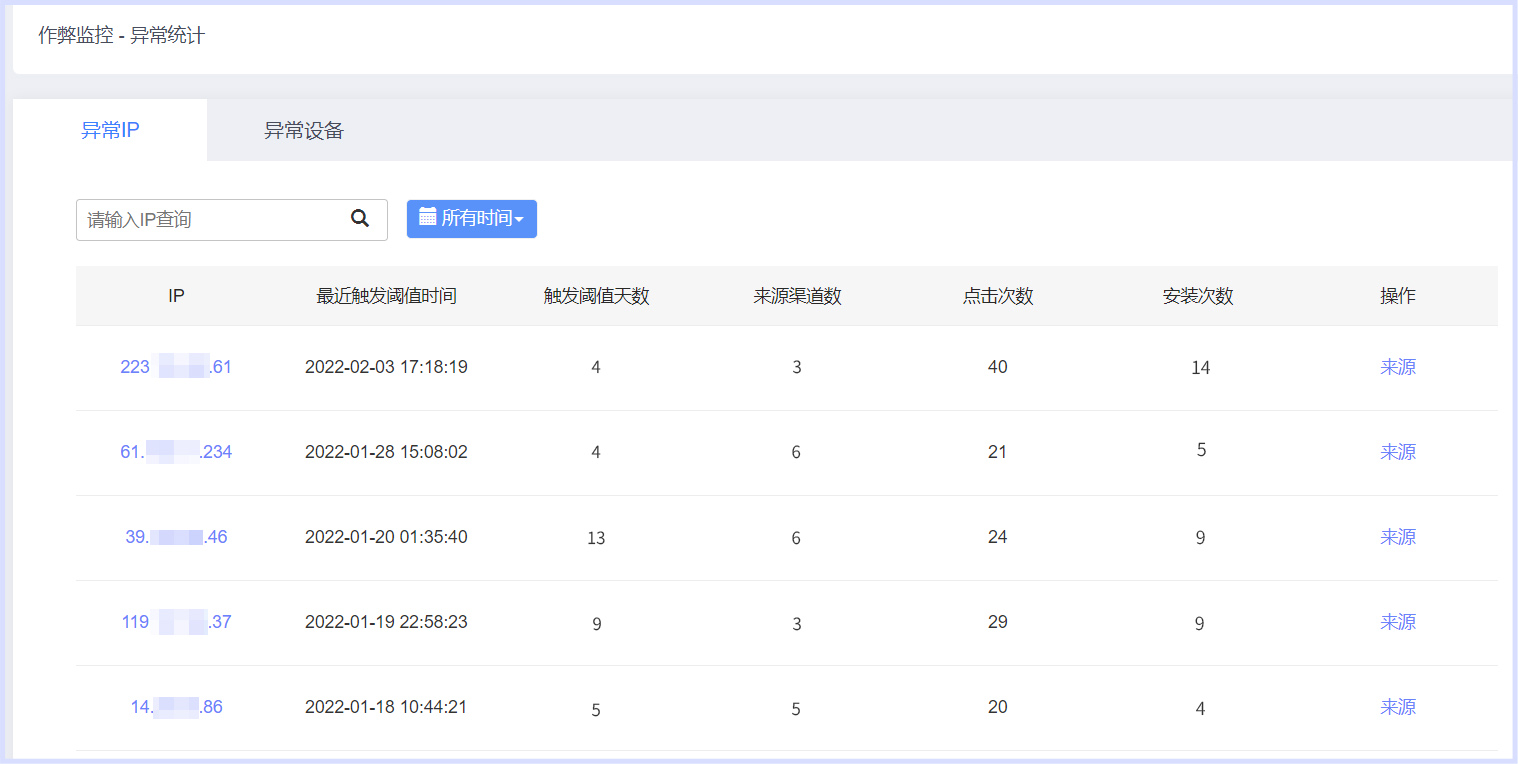This screenshot has height=764, width=1518.
Task: Open the IP link ending in .234
Action: pos(176,452)
